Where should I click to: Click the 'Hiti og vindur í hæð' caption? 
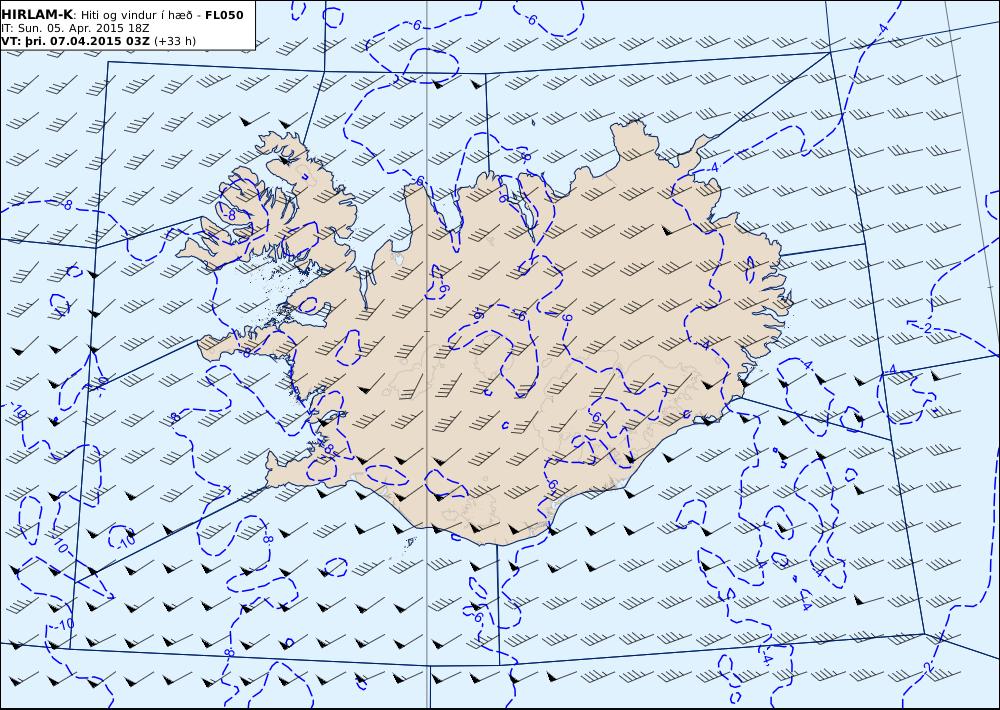(x=136, y=15)
